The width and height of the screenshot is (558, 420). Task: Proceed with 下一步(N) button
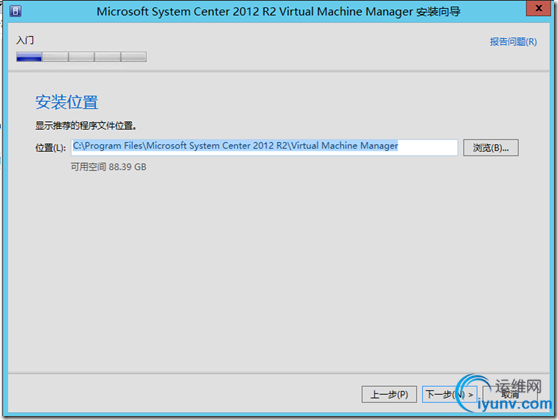coord(449,394)
